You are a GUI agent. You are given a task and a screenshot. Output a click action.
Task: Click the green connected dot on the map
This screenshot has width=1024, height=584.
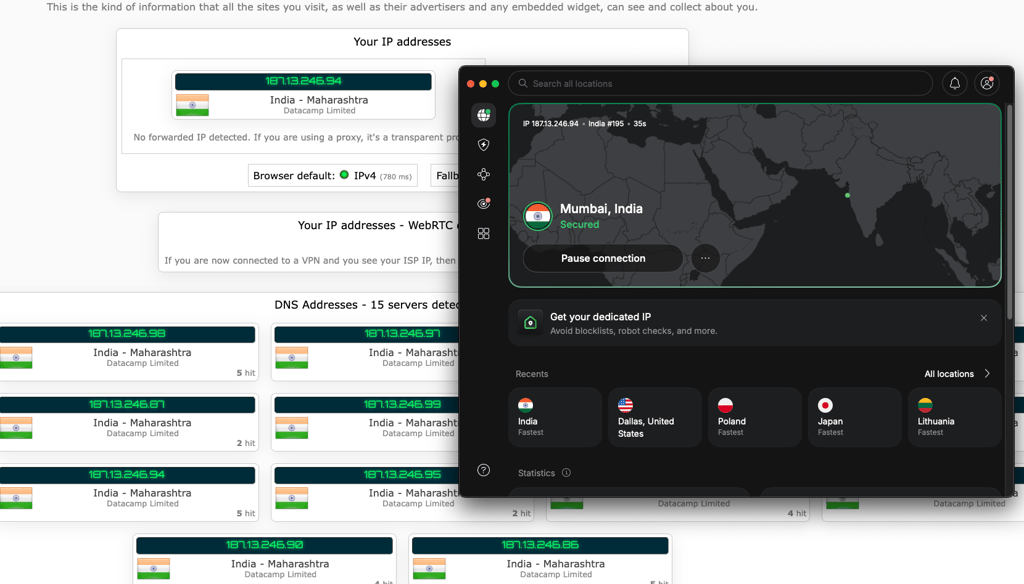848,195
